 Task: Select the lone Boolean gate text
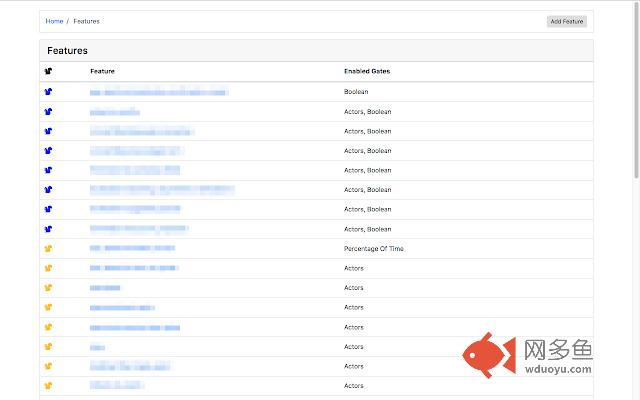(x=356, y=92)
